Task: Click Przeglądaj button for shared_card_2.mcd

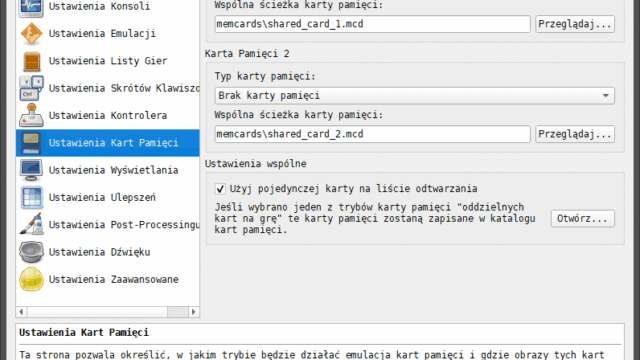Action: point(575,134)
